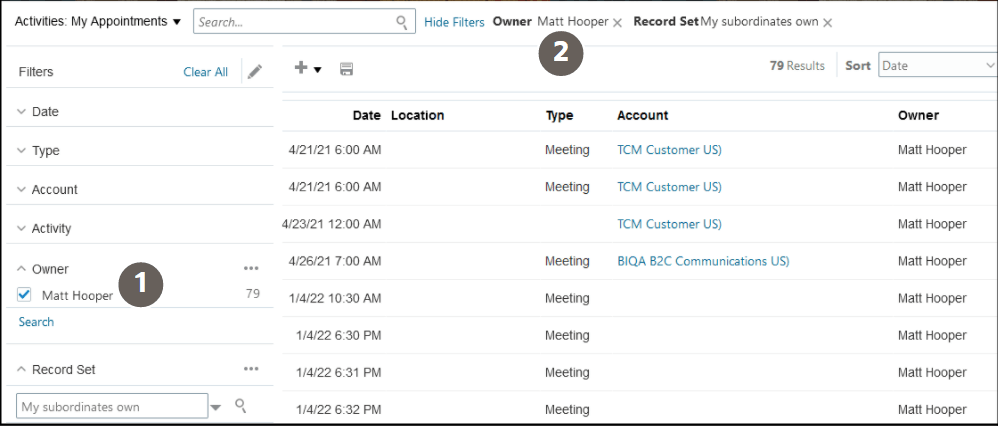Remove the My subordinates own record set chip
Screen dimensions: 998x426
tap(827, 22)
